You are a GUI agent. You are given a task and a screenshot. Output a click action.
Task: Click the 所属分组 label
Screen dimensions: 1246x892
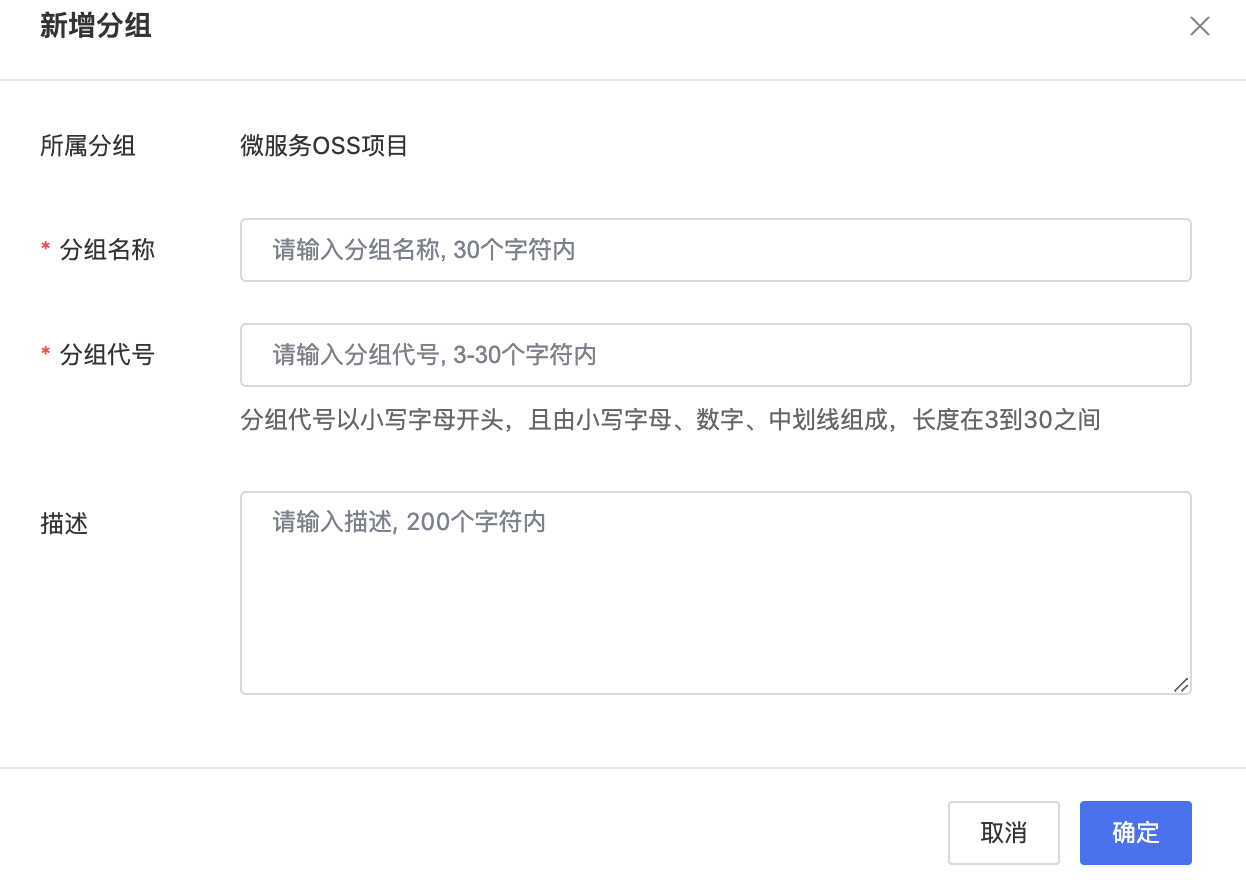tap(88, 147)
